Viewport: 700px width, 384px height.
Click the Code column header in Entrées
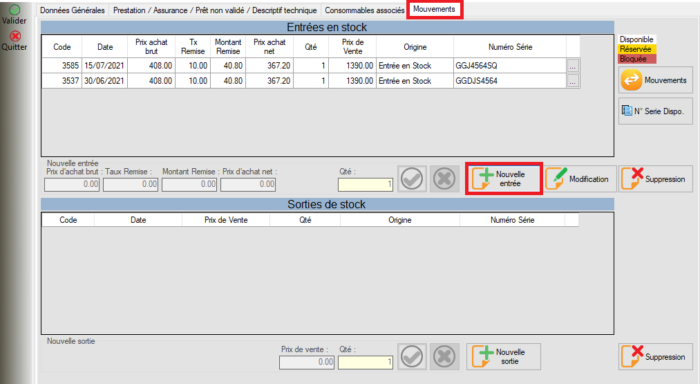(x=62, y=47)
